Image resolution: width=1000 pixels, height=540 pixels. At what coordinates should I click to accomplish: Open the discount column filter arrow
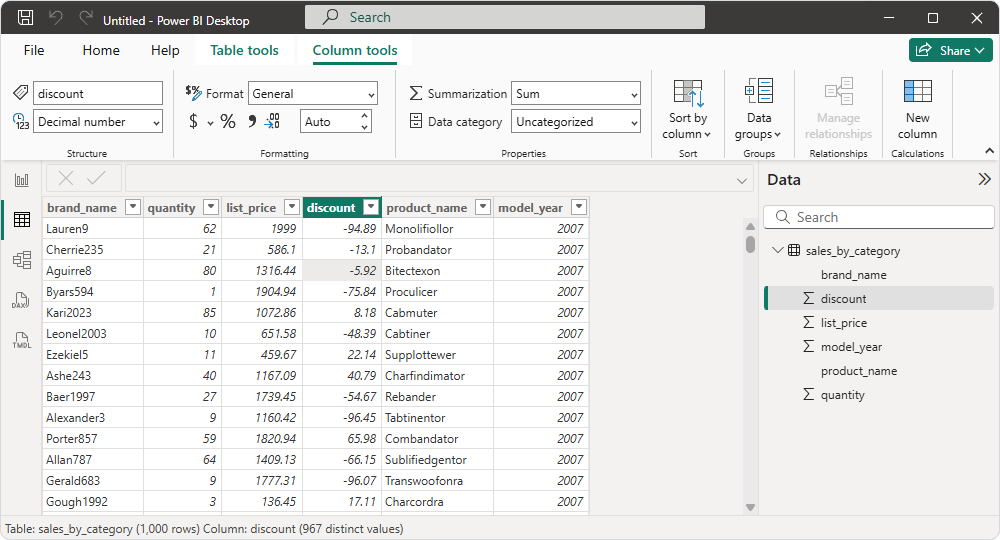(371, 208)
